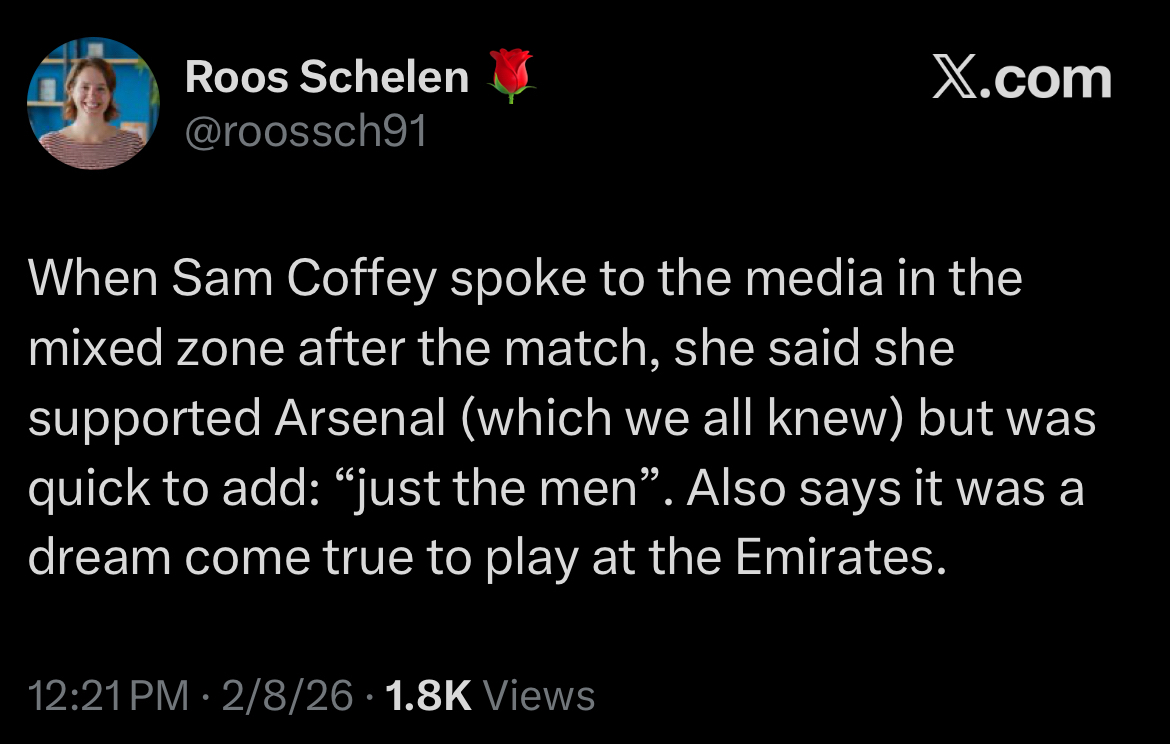The height and width of the screenshot is (744, 1170).
Task: Click the X logo in X.com
Action: (958, 79)
